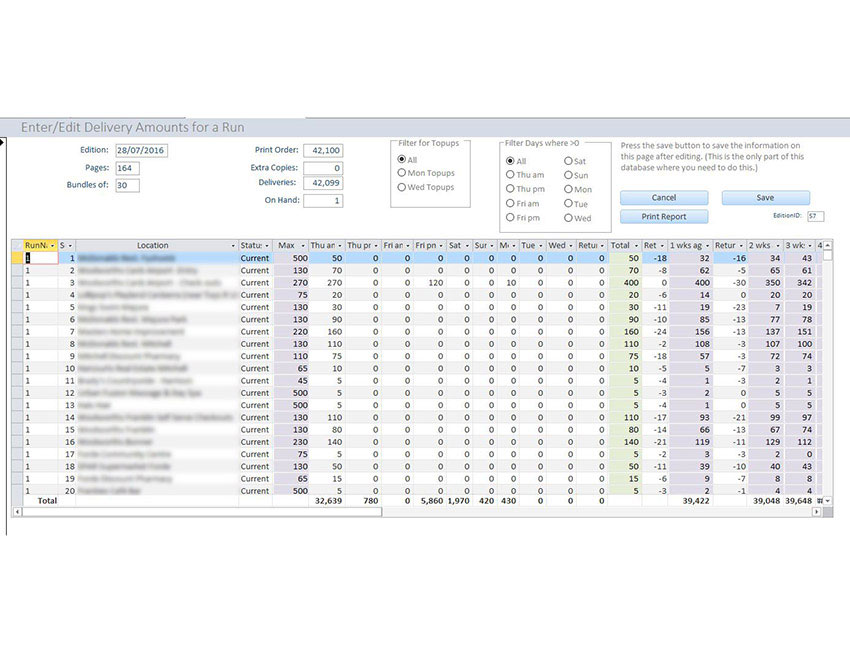This screenshot has width=850, height=653.
Task: Click the Save button
Action: pos(765,198)
